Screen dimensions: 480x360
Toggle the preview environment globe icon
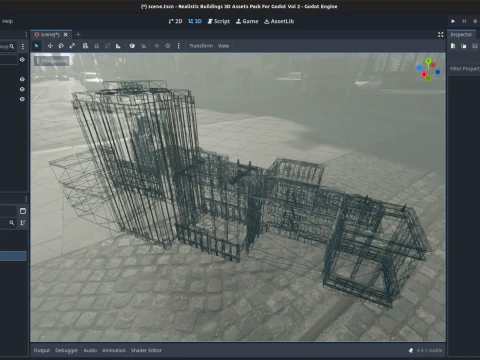click(x=168, y=46)
